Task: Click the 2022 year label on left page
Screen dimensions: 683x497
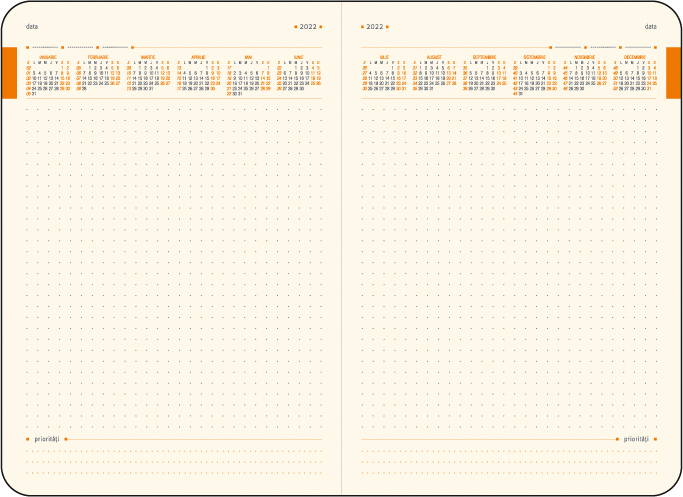Action: point(308,26)
